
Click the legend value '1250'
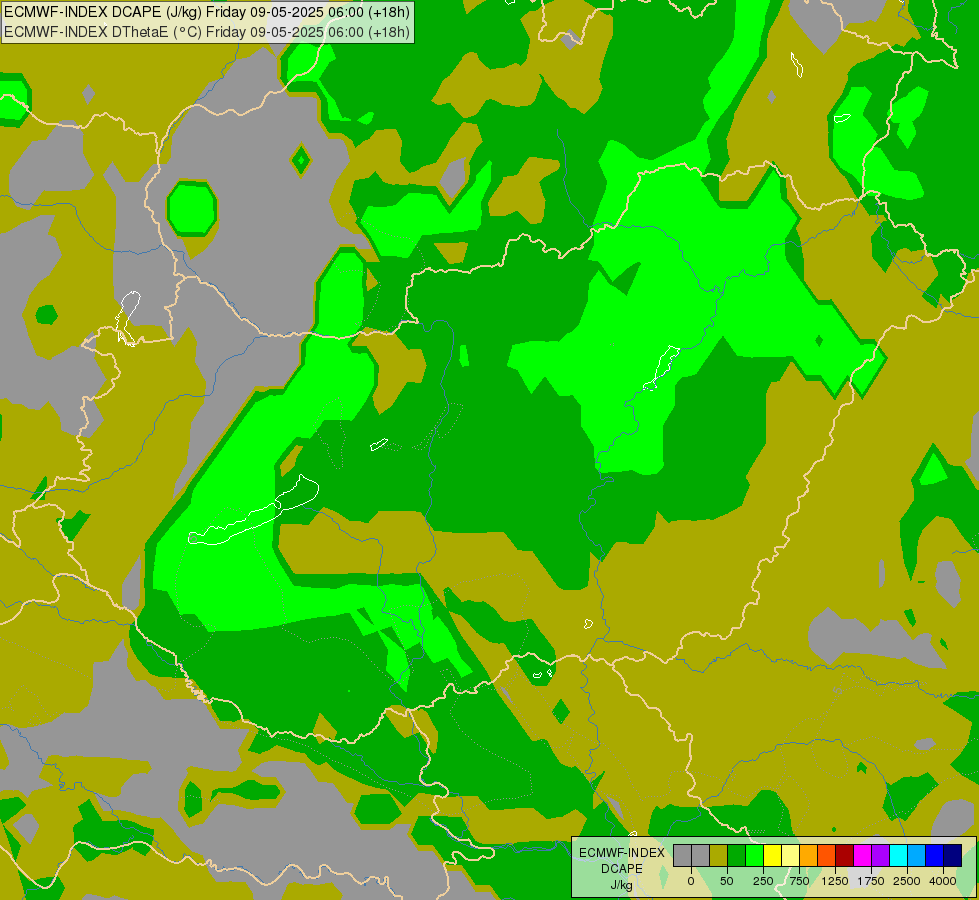coord(835,881)
